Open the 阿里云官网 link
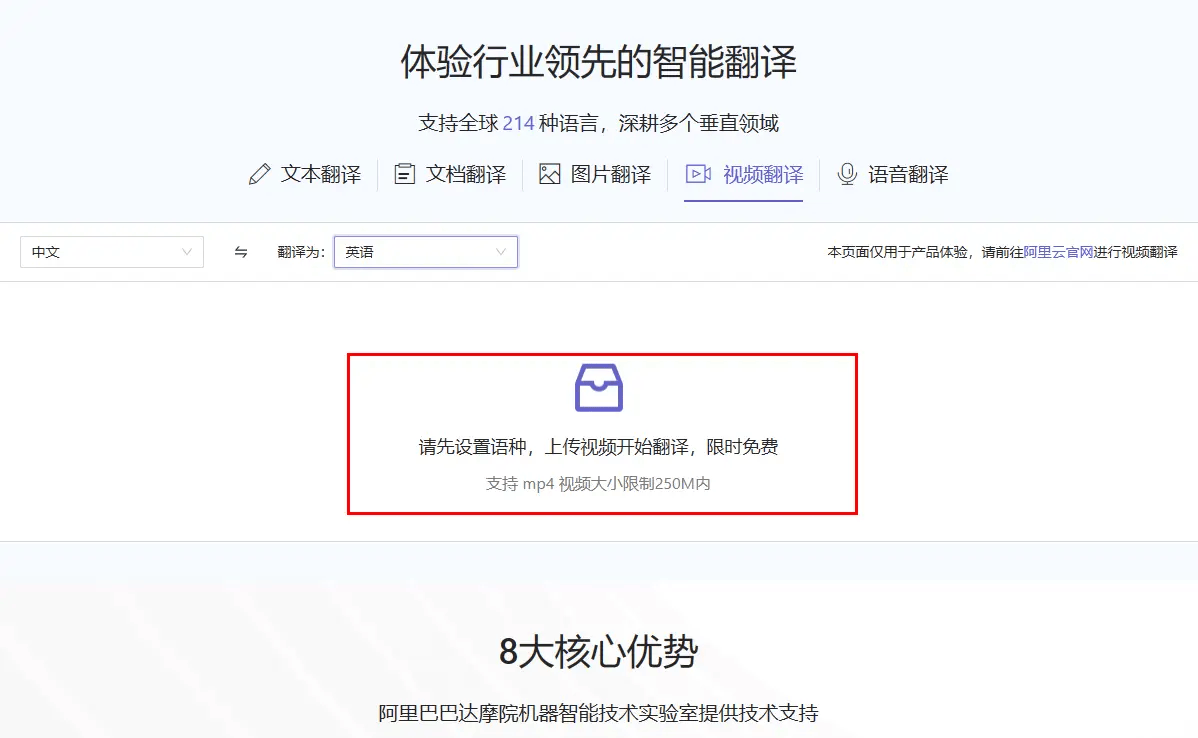 coord(1058,252)
